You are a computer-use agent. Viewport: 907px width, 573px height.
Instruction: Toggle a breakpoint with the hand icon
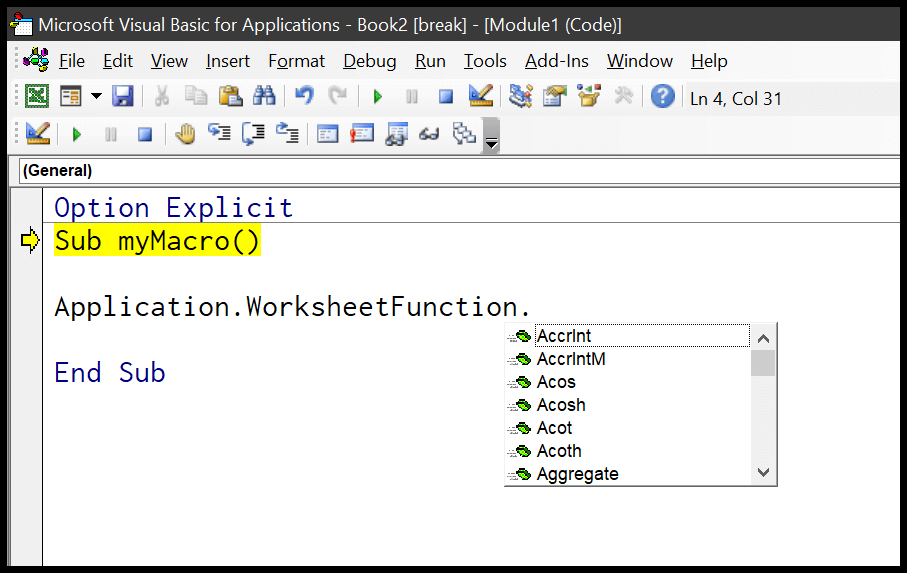coord(184,134)
